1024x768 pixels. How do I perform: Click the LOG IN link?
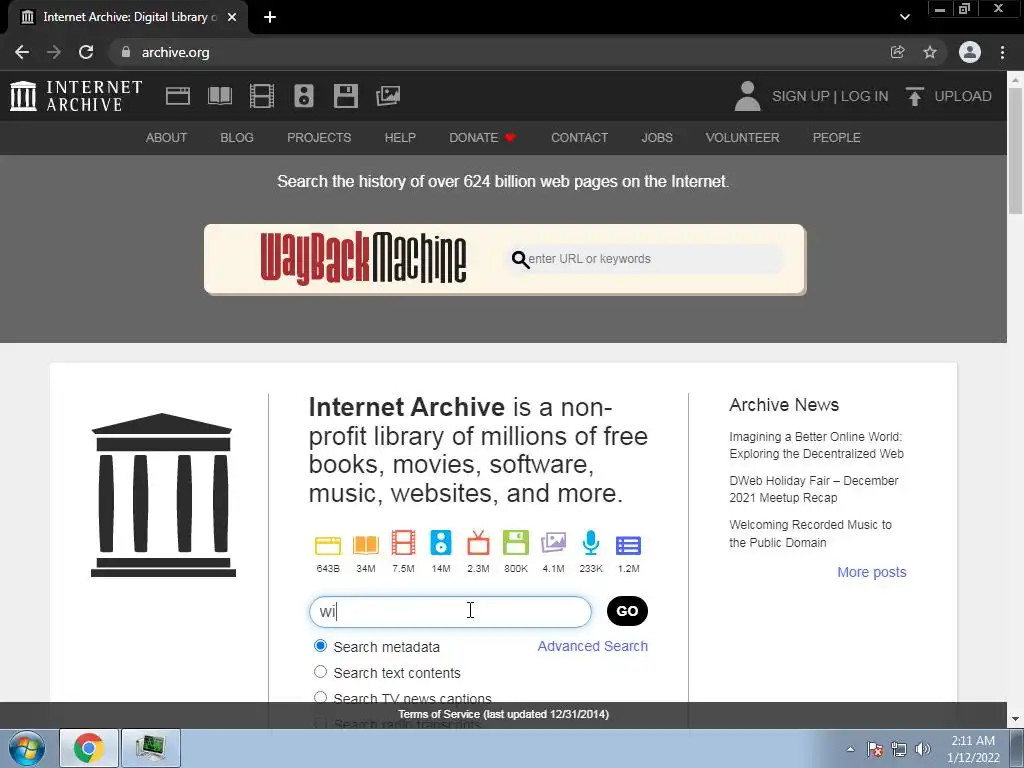[865, 96]
